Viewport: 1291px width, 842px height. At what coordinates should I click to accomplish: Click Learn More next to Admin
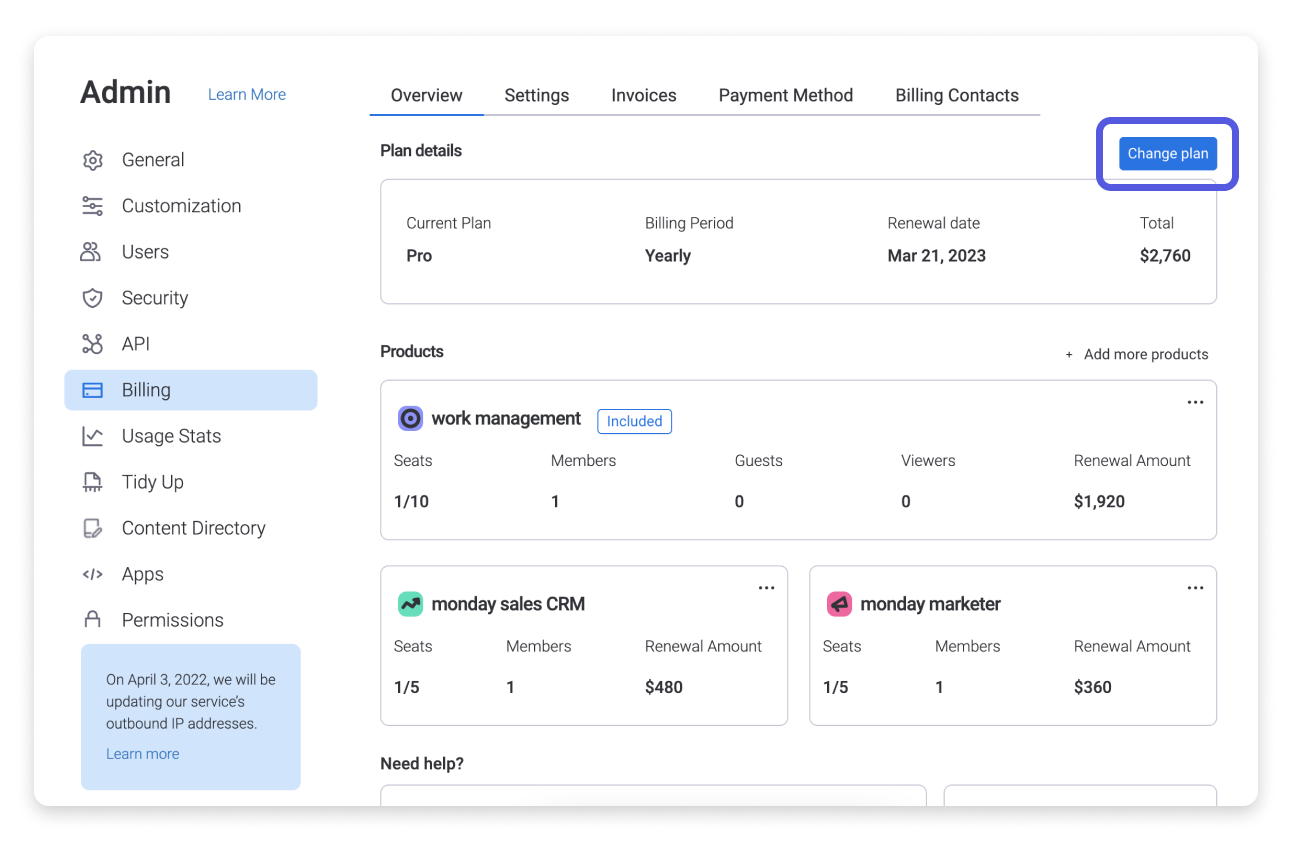coord(247,94)
